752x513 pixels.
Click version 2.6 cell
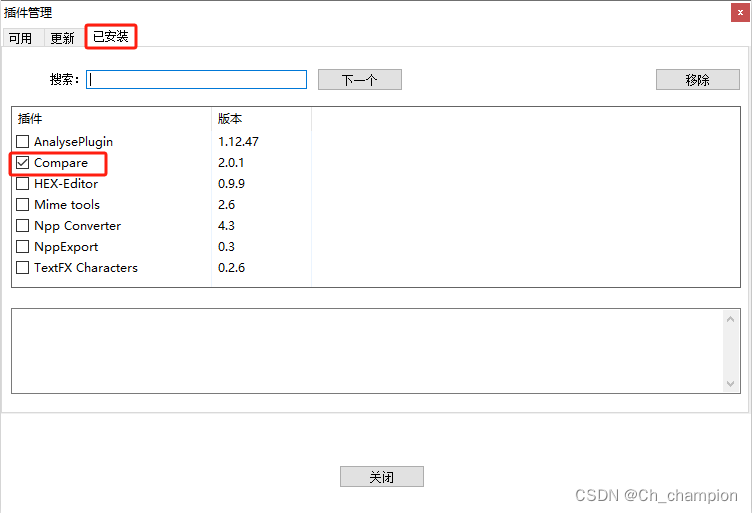[226, 205]
